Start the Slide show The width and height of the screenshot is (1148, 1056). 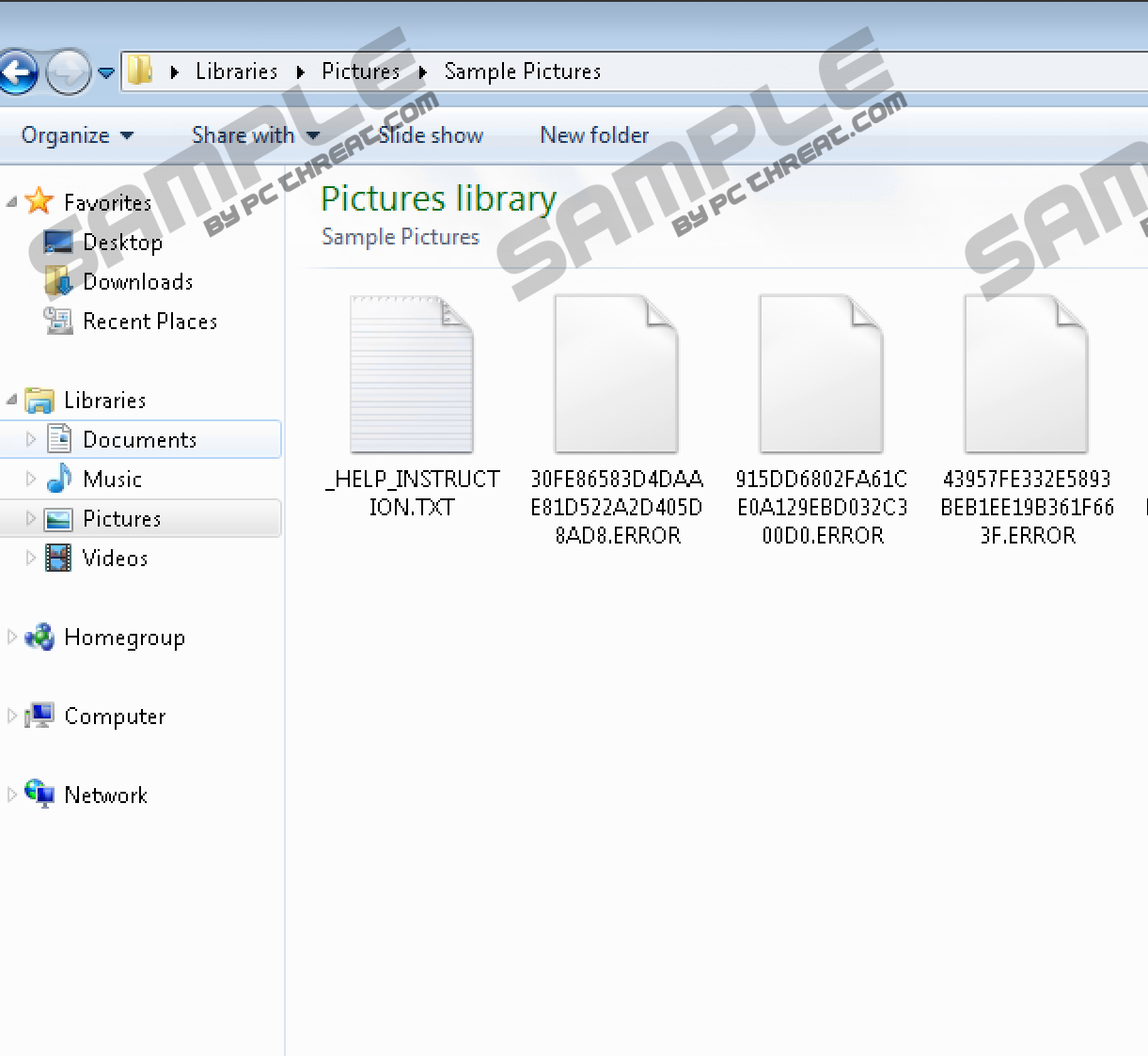click(431, 135)
